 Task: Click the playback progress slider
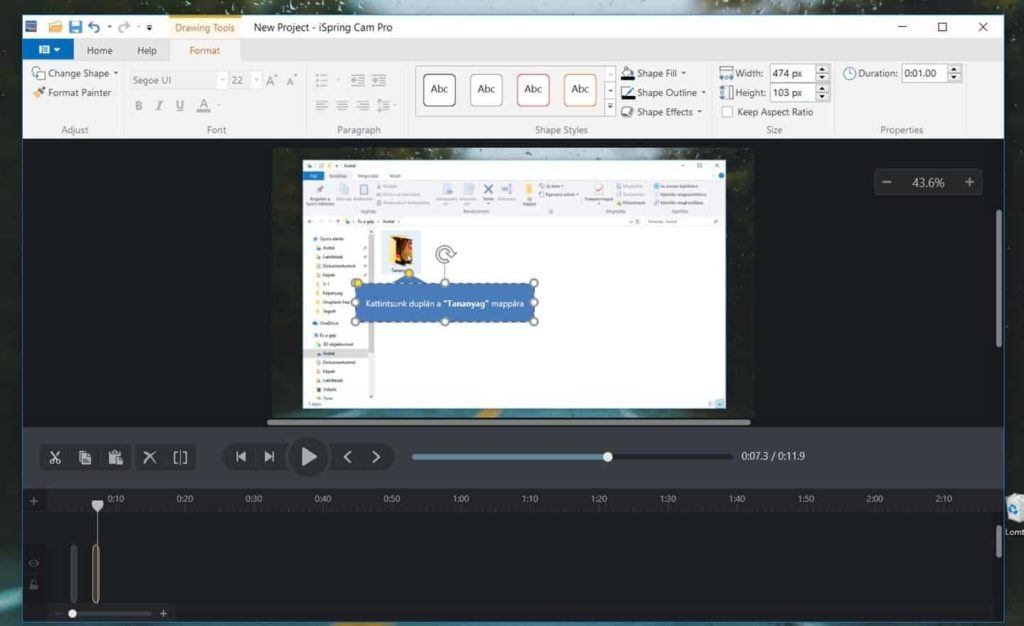point(608,457)
